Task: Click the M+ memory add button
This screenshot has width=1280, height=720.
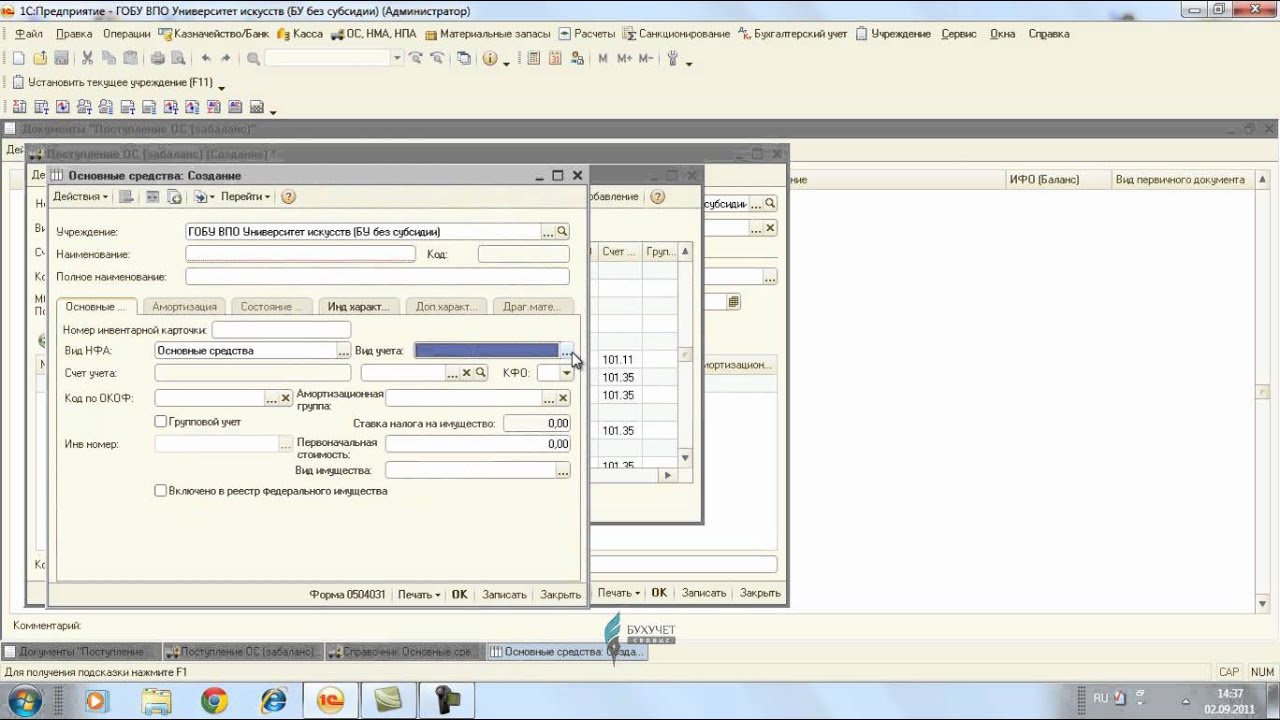Action: click(x=625, y=59)
